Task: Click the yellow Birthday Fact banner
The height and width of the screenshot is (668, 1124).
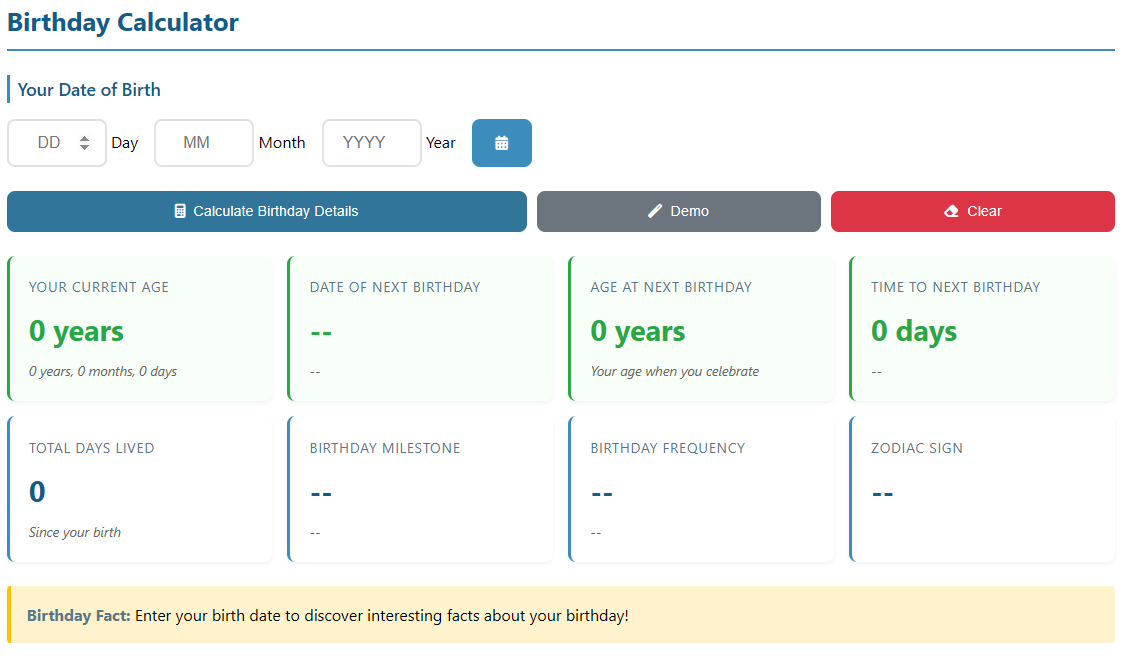Action: point(560,615)
